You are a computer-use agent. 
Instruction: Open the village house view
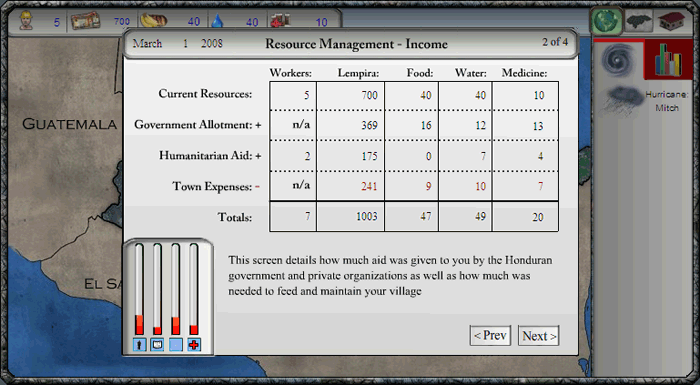[672, 21]
